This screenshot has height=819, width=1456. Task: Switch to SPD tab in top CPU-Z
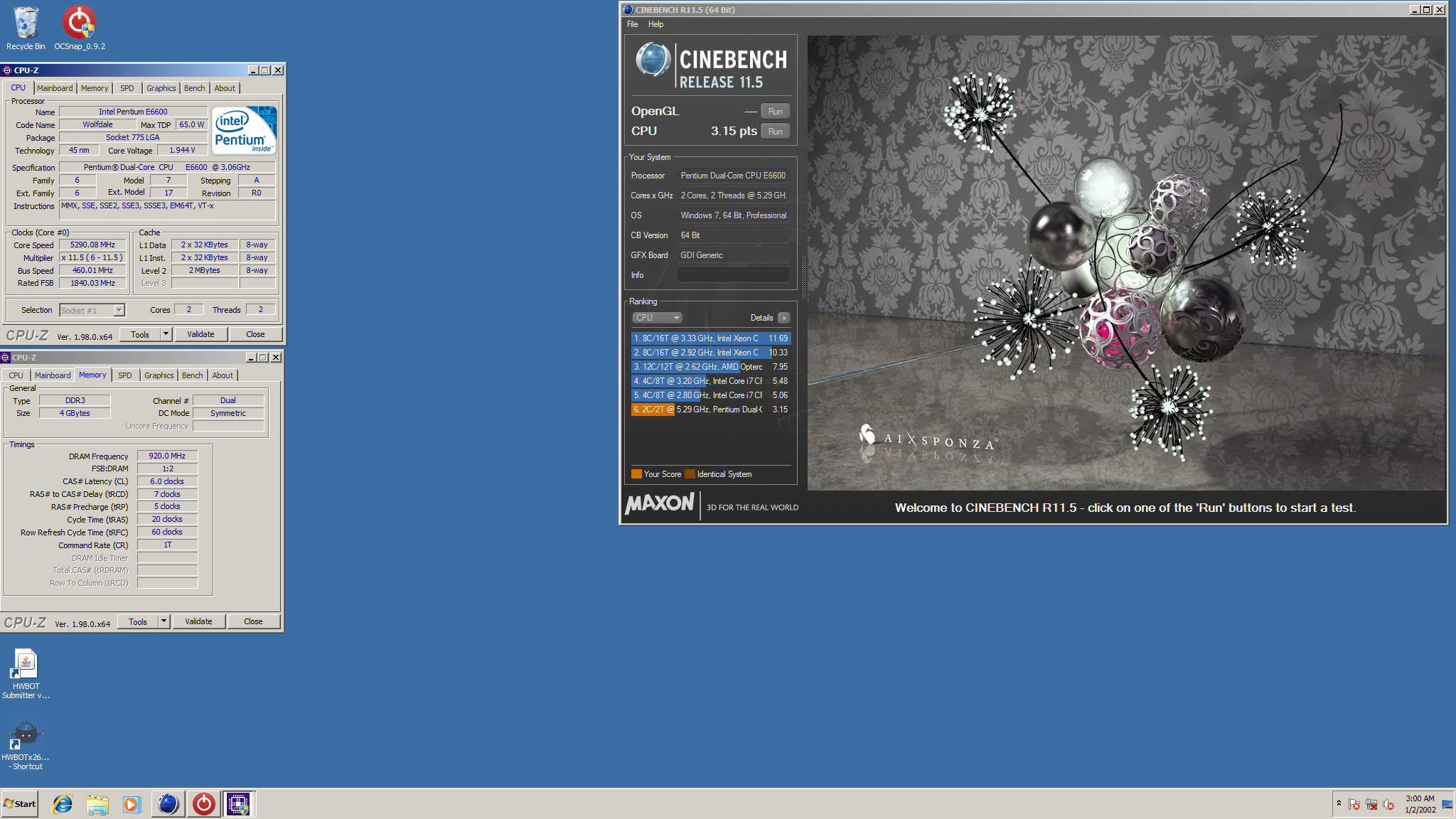coord(127,88)
